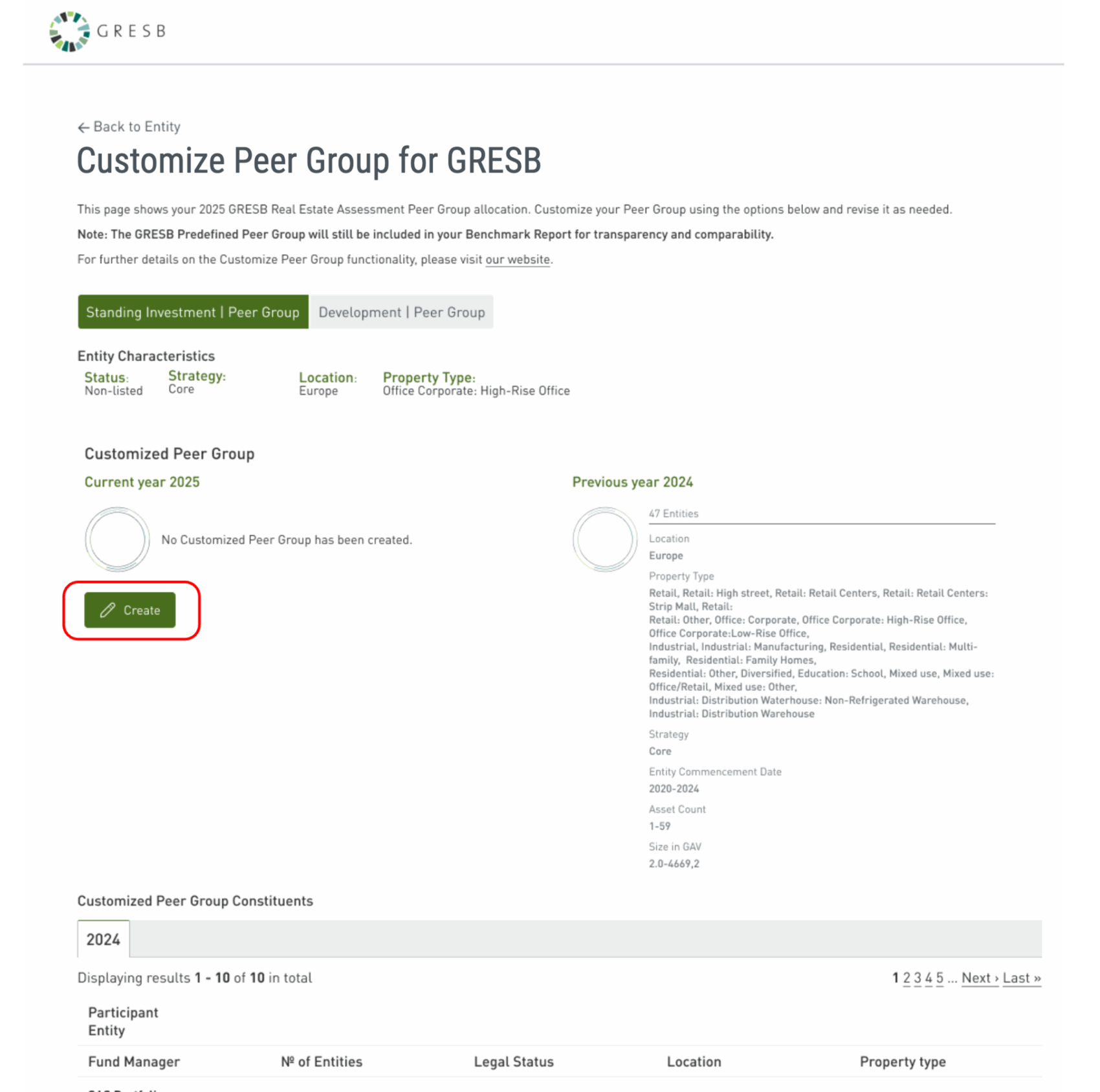The height and width of the screenshot is (1092, 1100).
Task: Select the Standing Investment | Peer Group tab
Action: (x=193, y=312)
